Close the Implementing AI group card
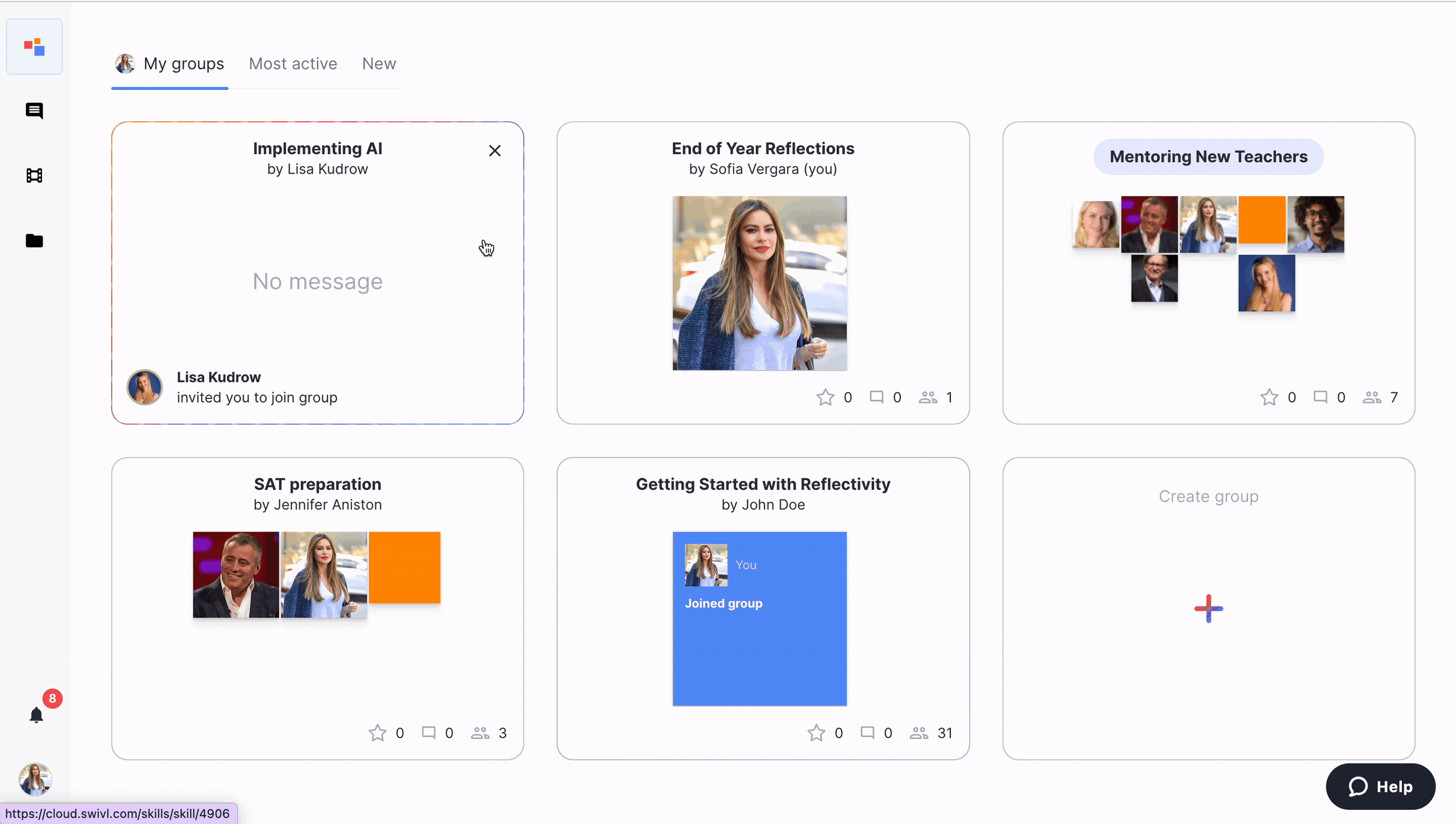This screenshot has height=824, width=1456. (x=494, y=150)
